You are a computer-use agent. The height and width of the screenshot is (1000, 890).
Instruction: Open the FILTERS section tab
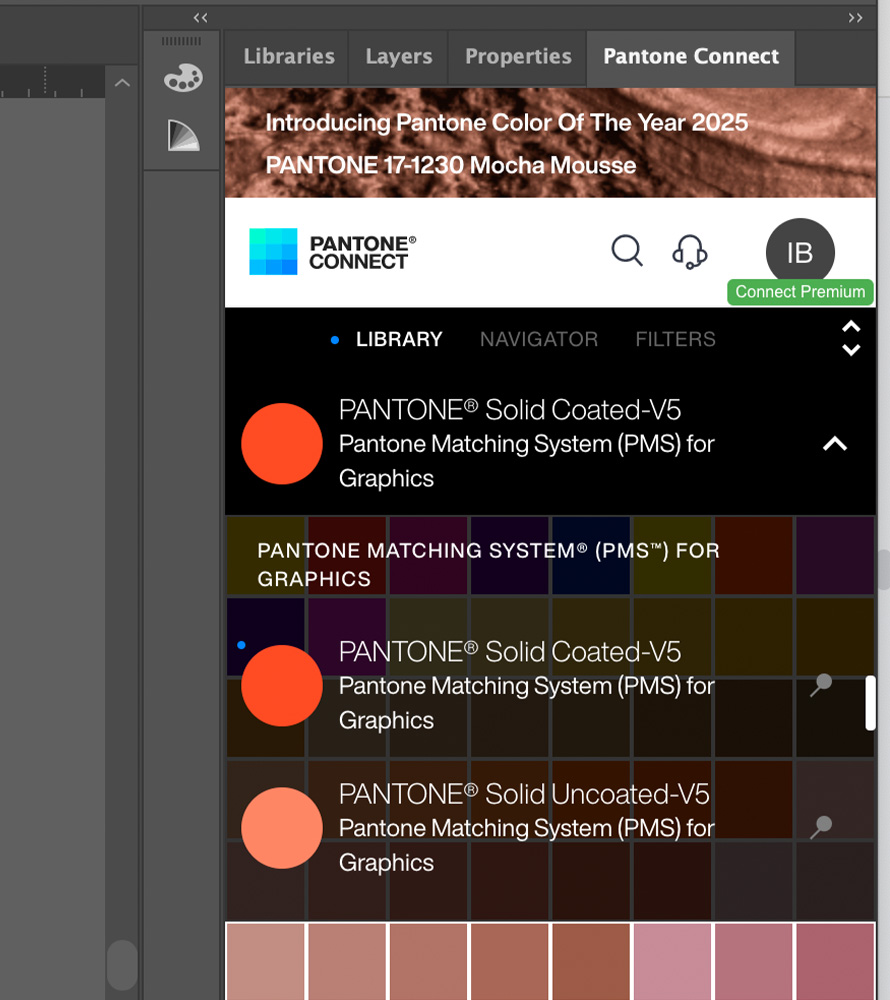tap(675, 339)
